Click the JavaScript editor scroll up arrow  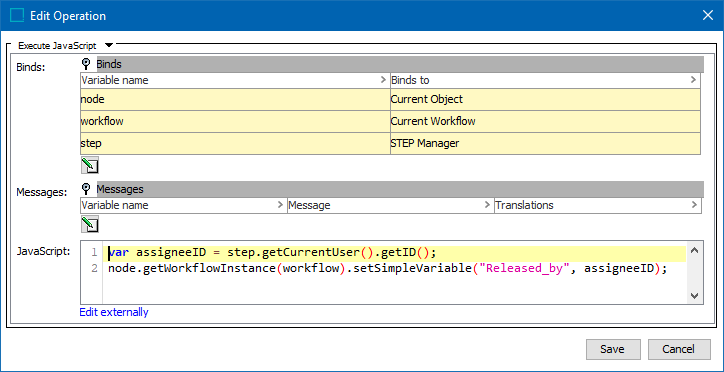click(x=694, y=252)
